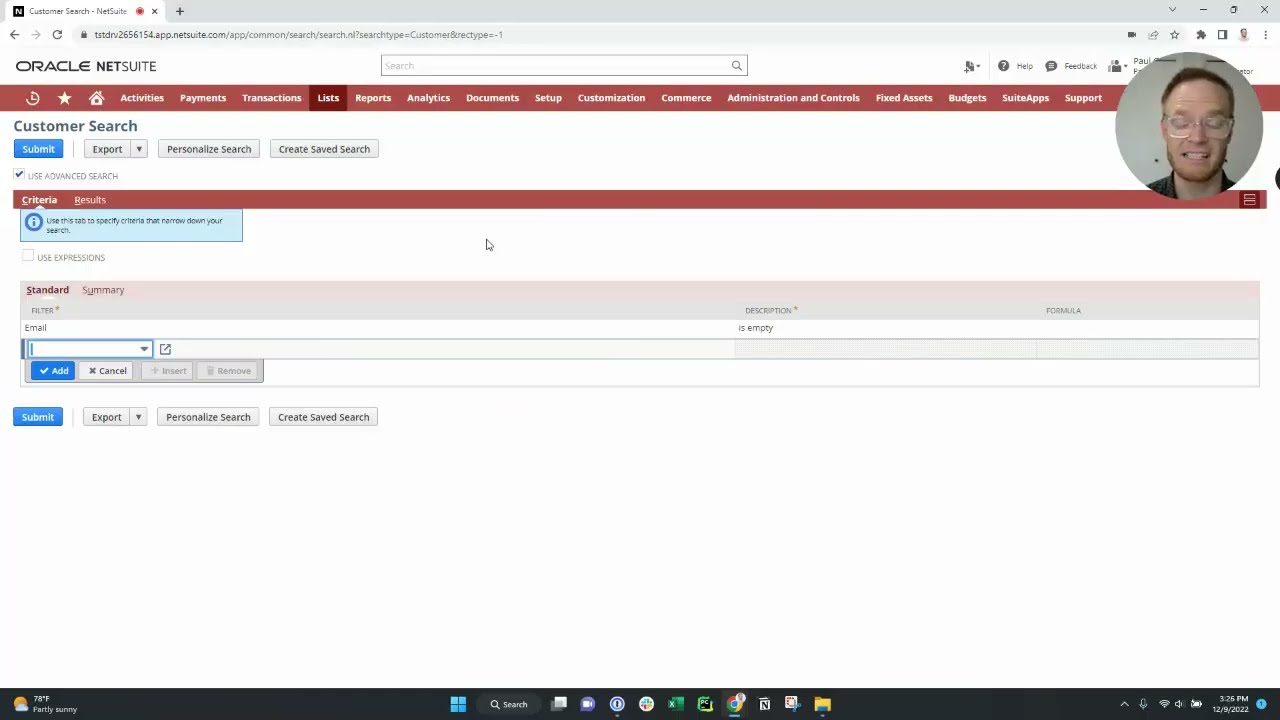Open the Payments menu
The image size is (1280, 720).
[203, 98]
